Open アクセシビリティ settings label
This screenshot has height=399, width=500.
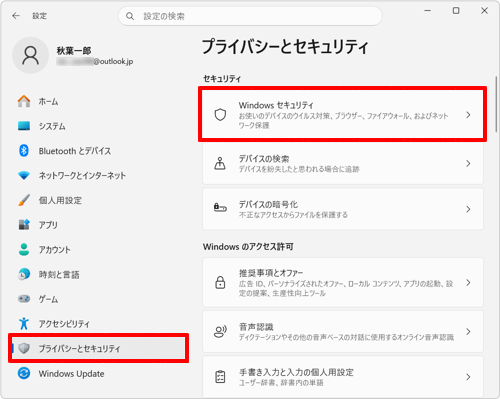point(64,324)
